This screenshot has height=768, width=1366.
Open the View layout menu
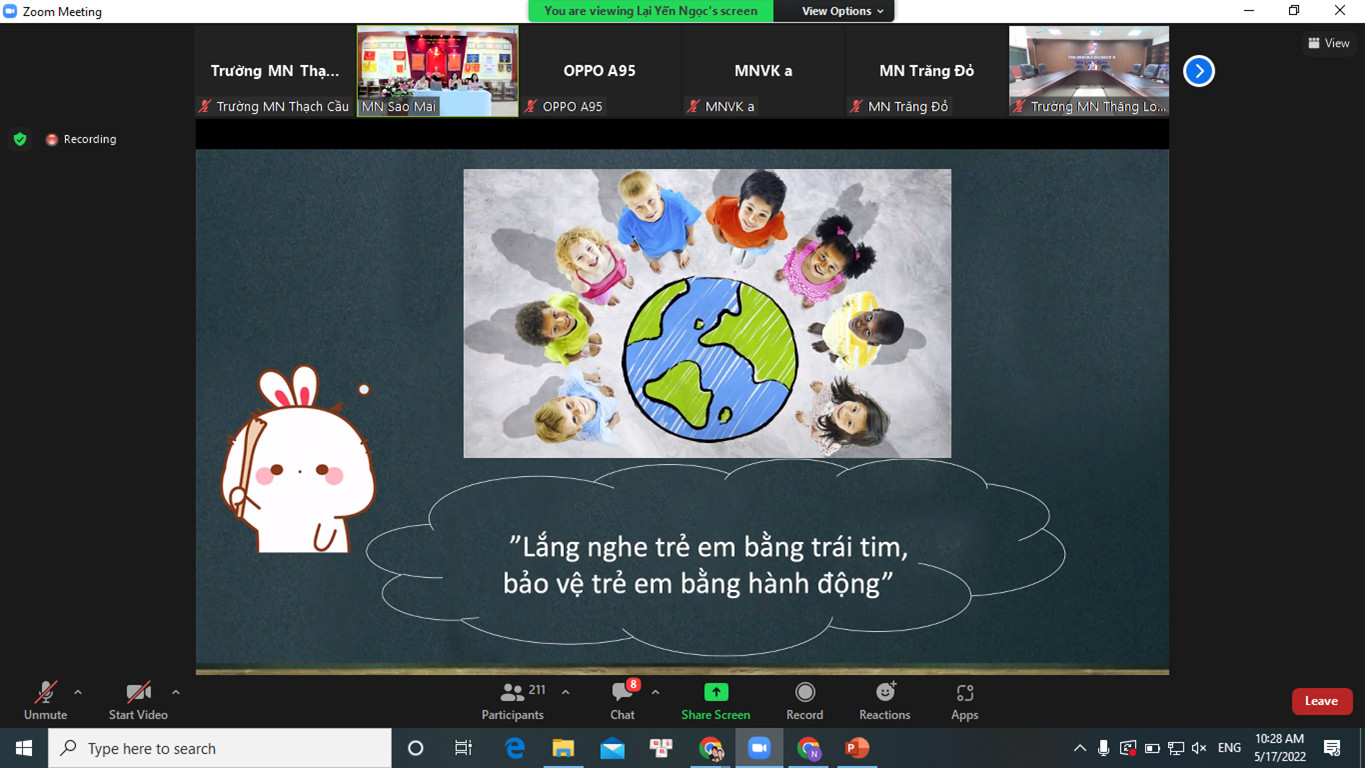pos(1328,43)
